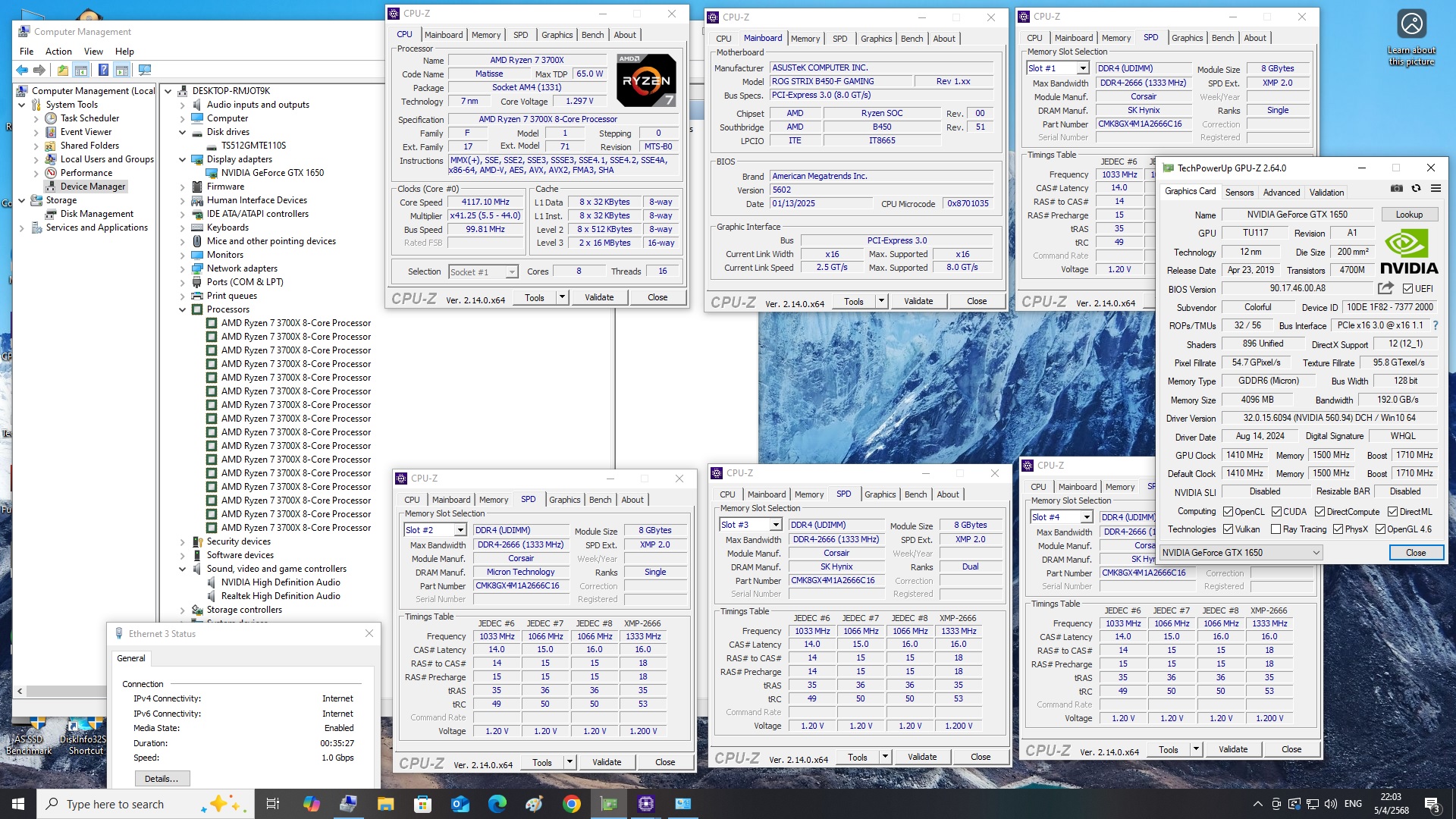Open Outlook from taskbar
Screen dimensions: 1456x819
point(460,804)
